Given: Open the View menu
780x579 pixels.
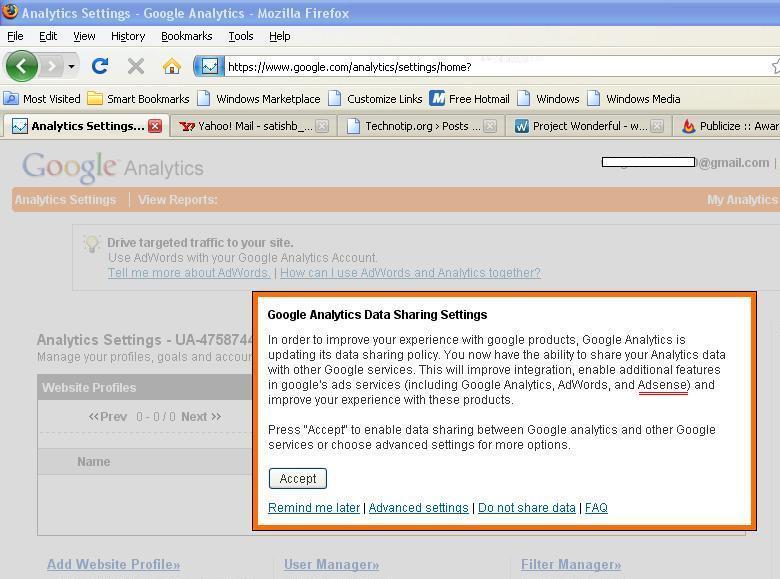Looking at the screenshot, I should [x=84, y=36].
